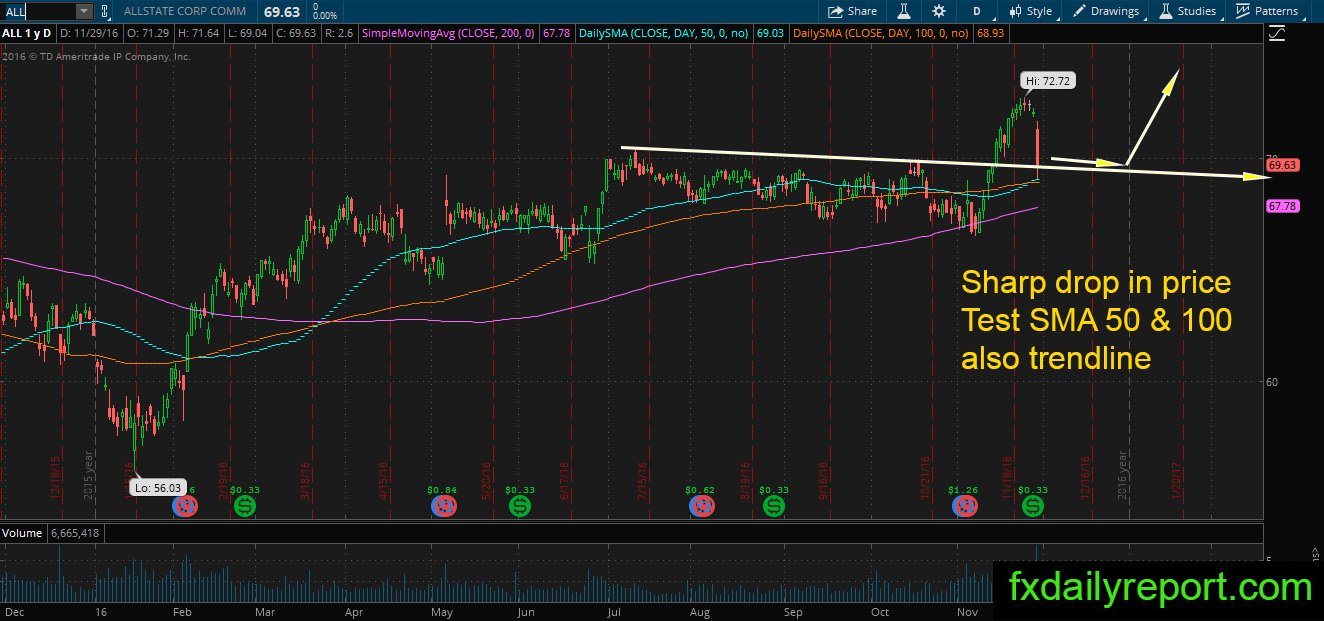Open the Studies dropdown
Image resolution: width=1324 pixels, height=621 pixels.
[x=1188, y=11]
